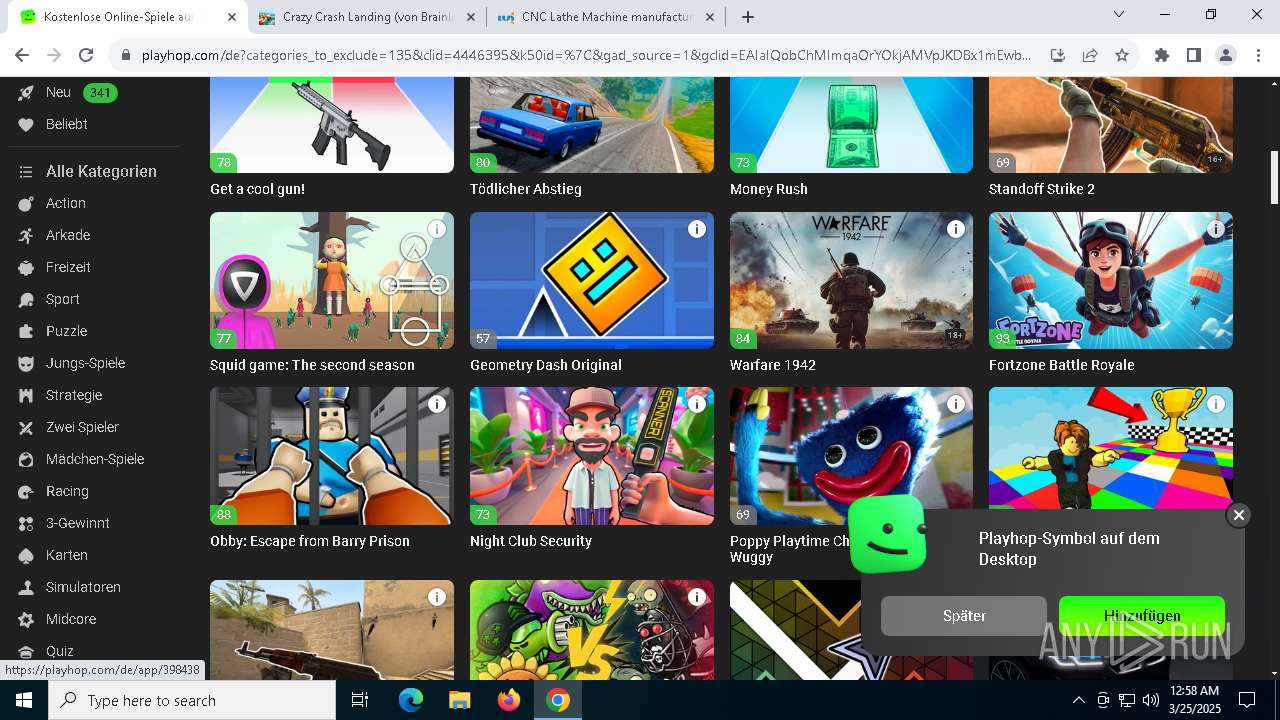1280x720 pixels.
Task: Select the Action category icon
Action: (x=26, y=203)
